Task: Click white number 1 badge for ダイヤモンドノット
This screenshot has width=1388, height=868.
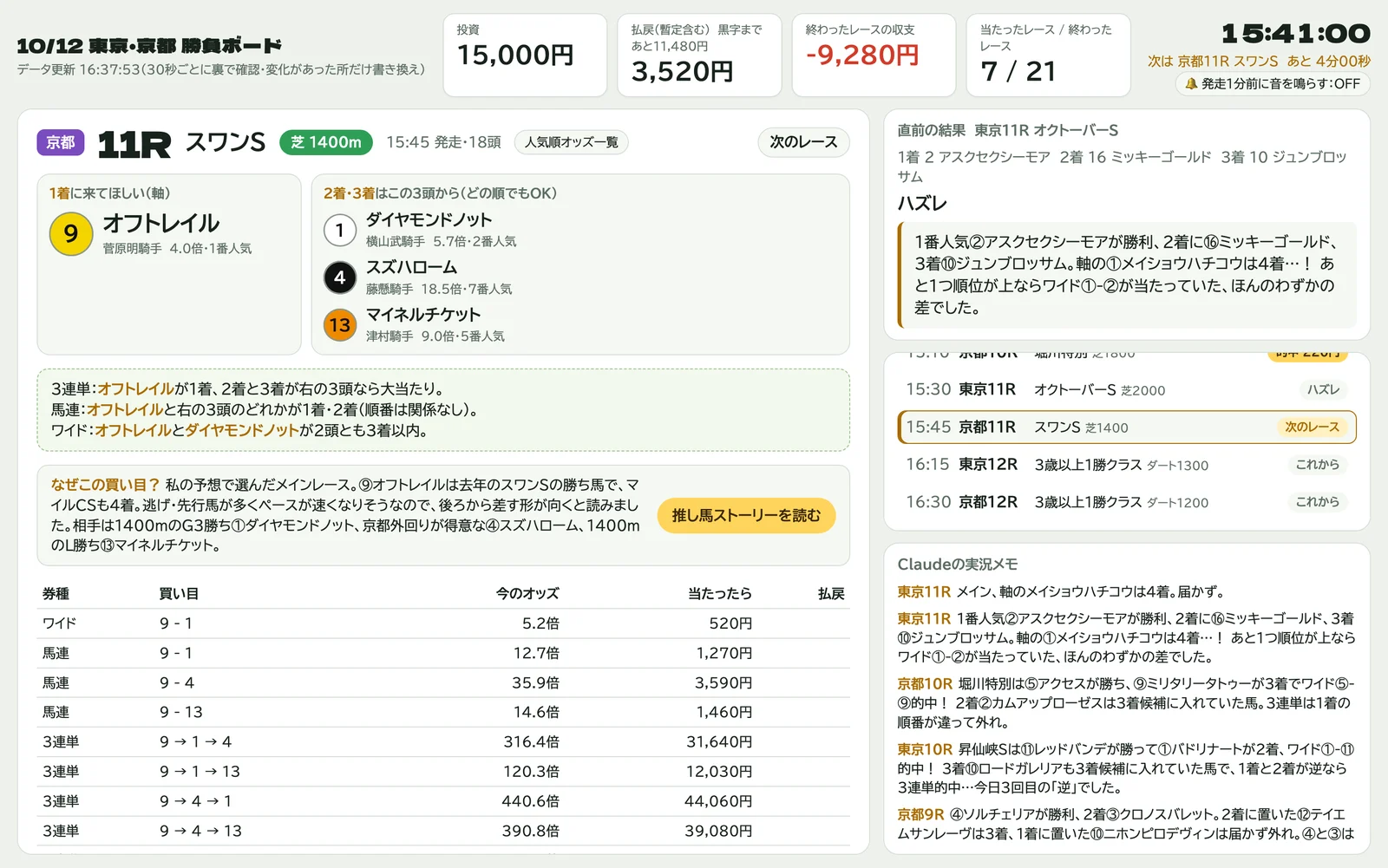Action: tap(340, 231)
